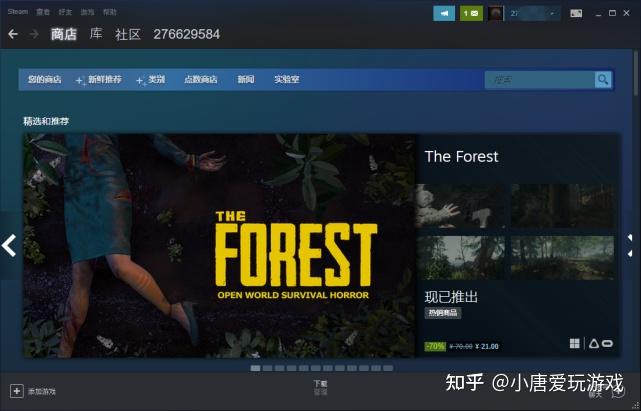Go back with the left arrow
Image resolution: width=641 pixels, height=411 pixels.
[x=13, y=34]
